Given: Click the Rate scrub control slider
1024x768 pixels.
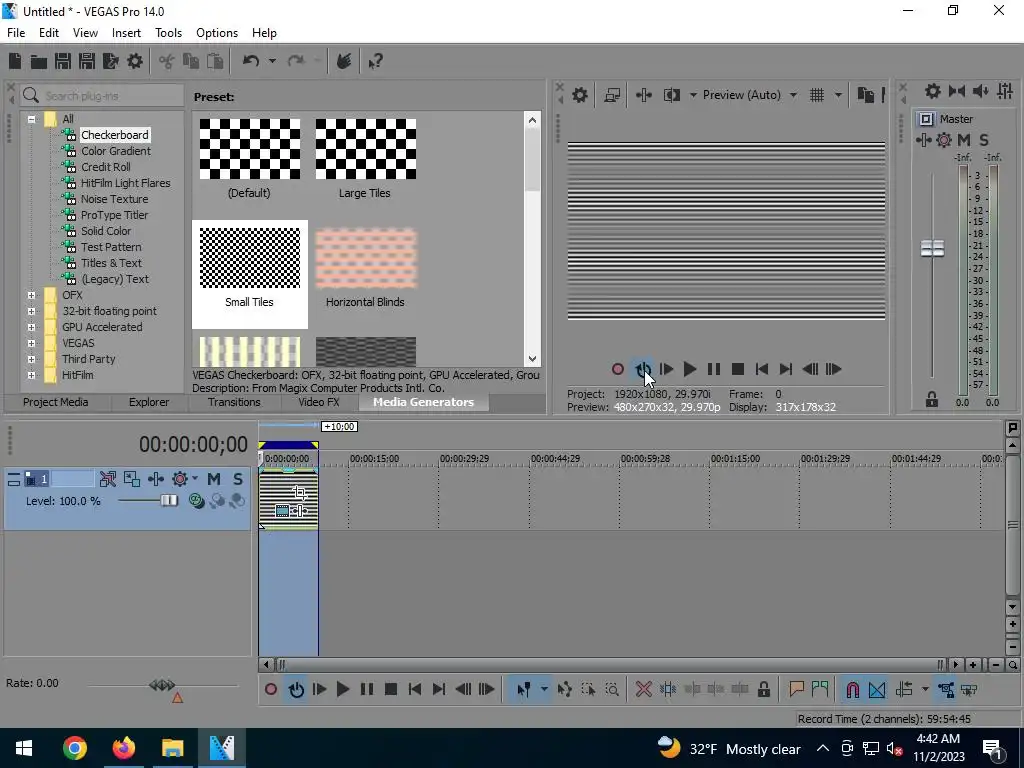Looking at the screenshot, I should click(162, 684).
